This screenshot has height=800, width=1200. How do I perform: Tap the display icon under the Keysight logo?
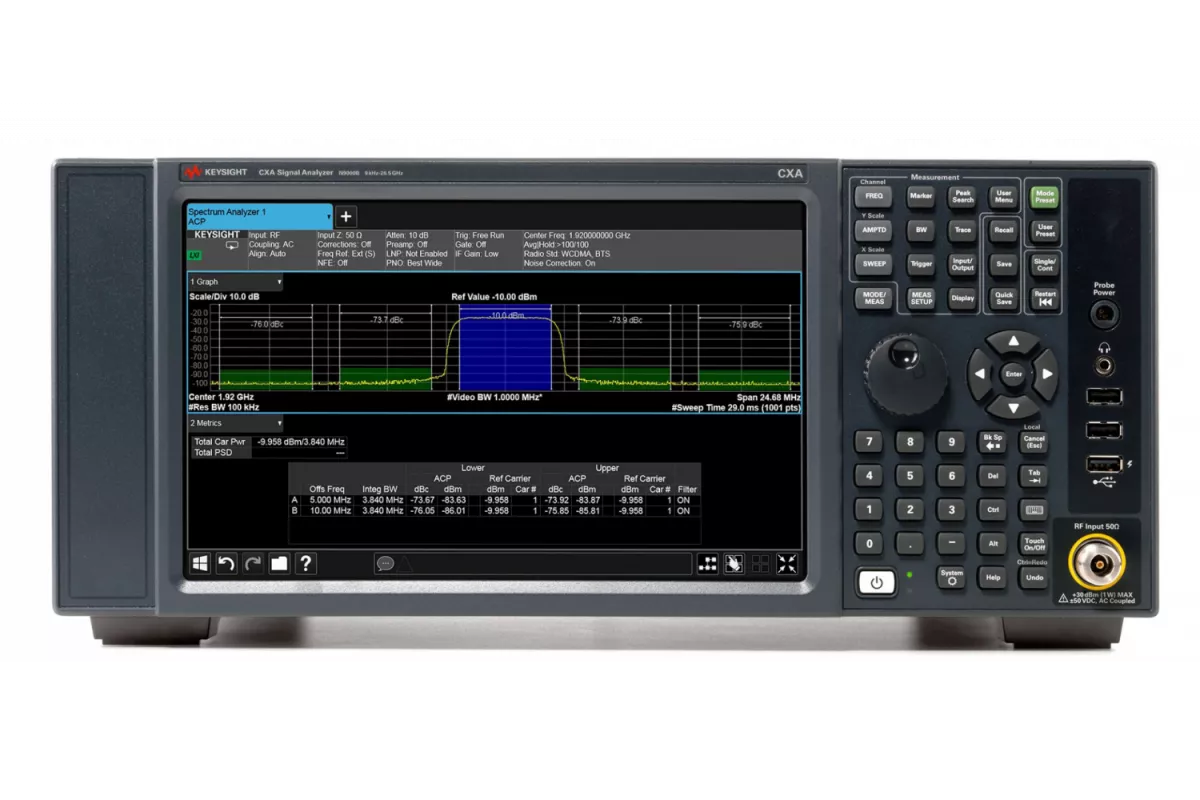click(x=232, y=245)
